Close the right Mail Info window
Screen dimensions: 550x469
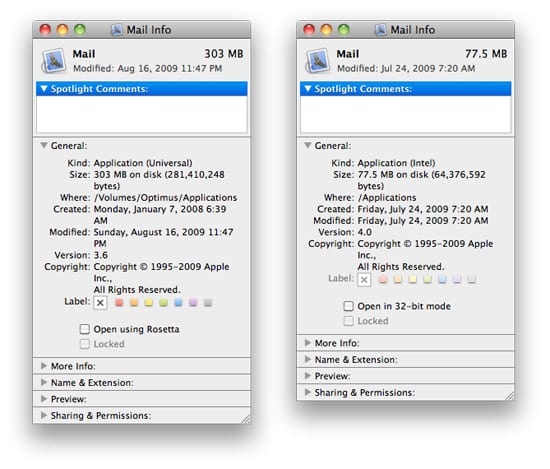(x=309, y=29)
